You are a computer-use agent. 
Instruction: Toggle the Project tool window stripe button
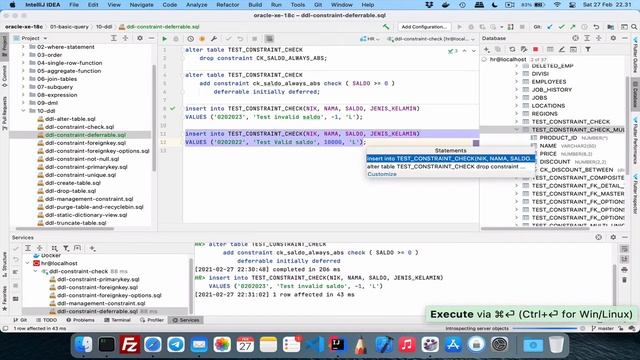point(4,46)
